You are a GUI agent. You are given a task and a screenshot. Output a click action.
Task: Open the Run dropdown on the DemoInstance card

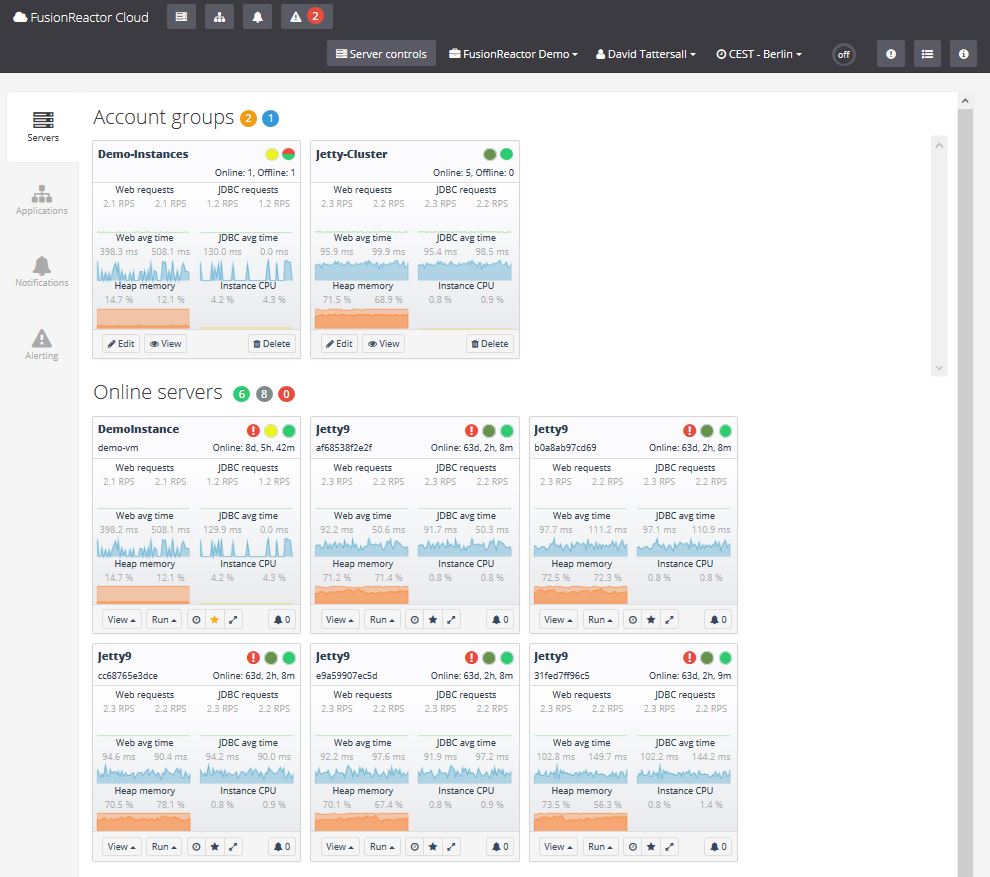coord(164,619)
